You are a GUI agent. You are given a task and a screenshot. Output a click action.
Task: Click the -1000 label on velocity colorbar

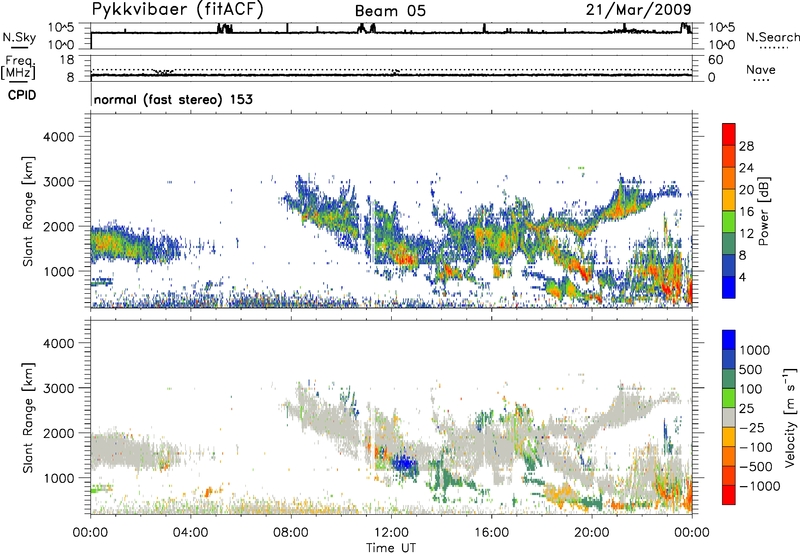tap(759, 486)
